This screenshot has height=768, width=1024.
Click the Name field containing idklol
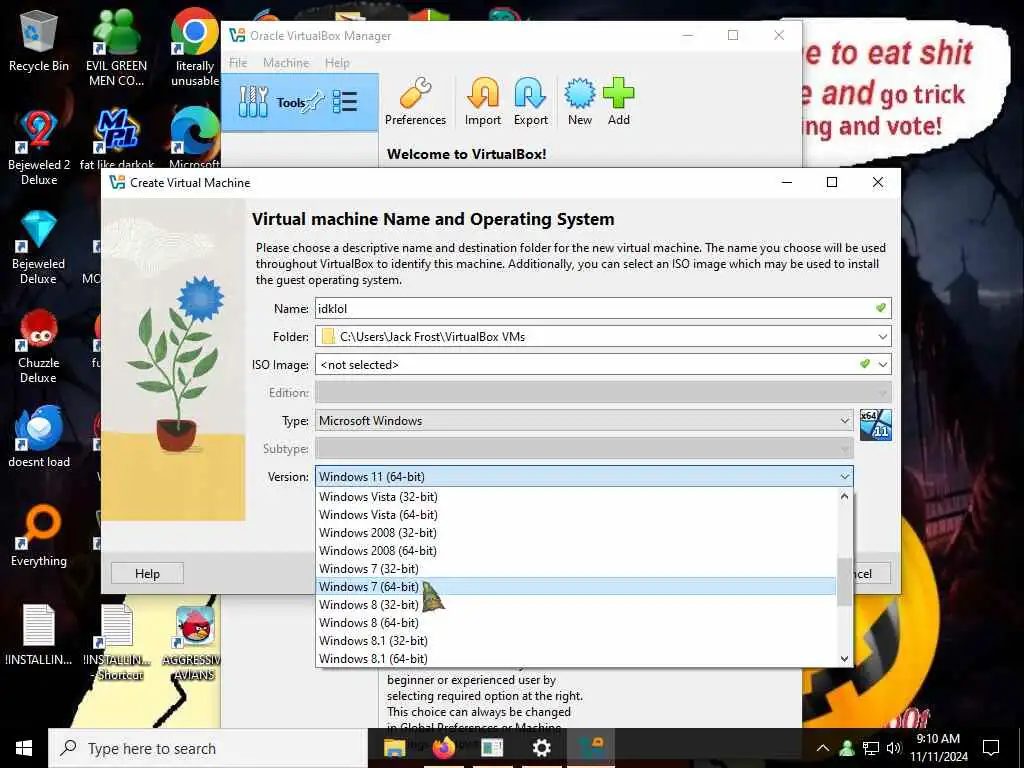pos(603,308)
